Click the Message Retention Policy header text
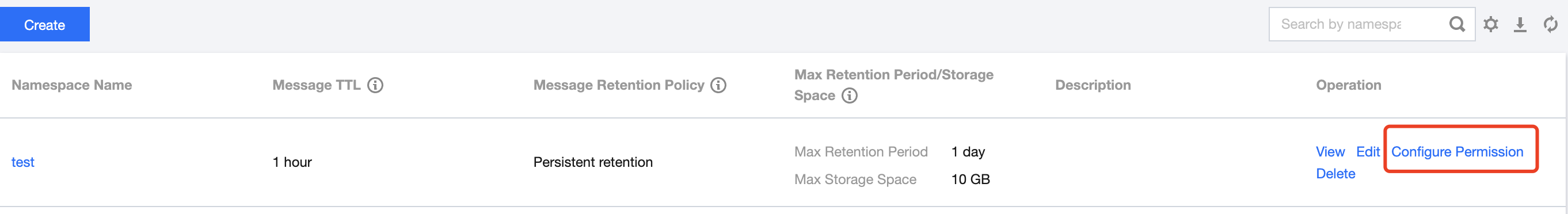This screenshot has height=214, width=1568. 618,85
